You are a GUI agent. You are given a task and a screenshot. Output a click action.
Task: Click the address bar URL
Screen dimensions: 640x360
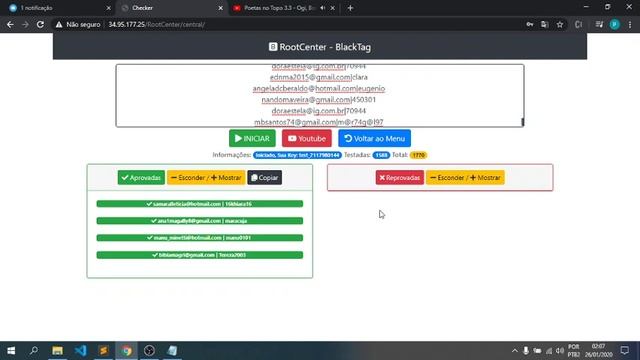[156, 24]
